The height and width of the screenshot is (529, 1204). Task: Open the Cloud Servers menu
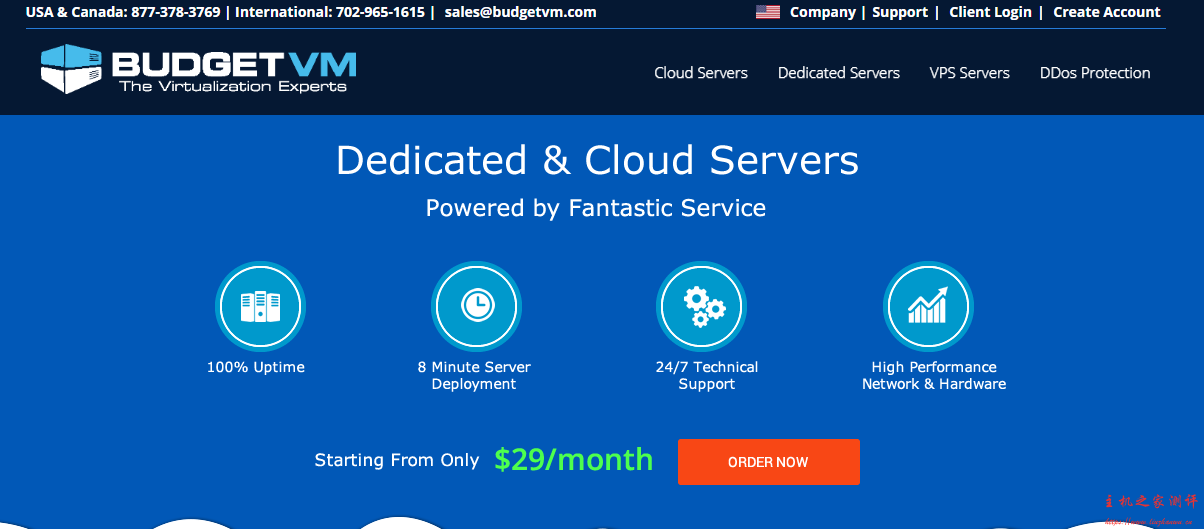pos(701,73)
